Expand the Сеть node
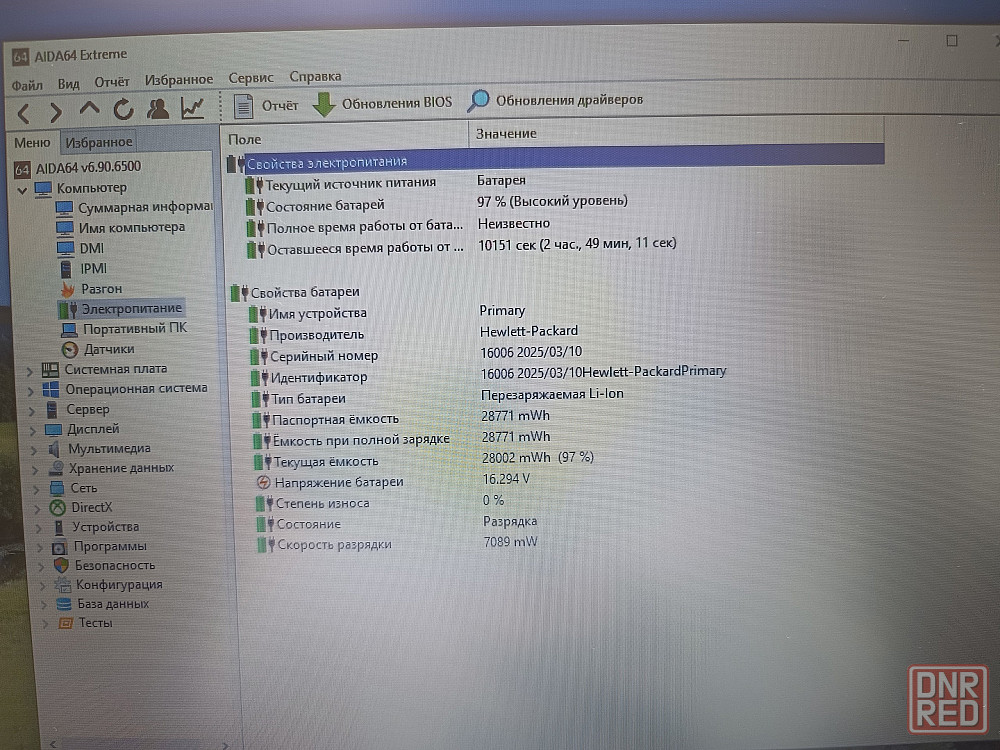 pos(37,490)
